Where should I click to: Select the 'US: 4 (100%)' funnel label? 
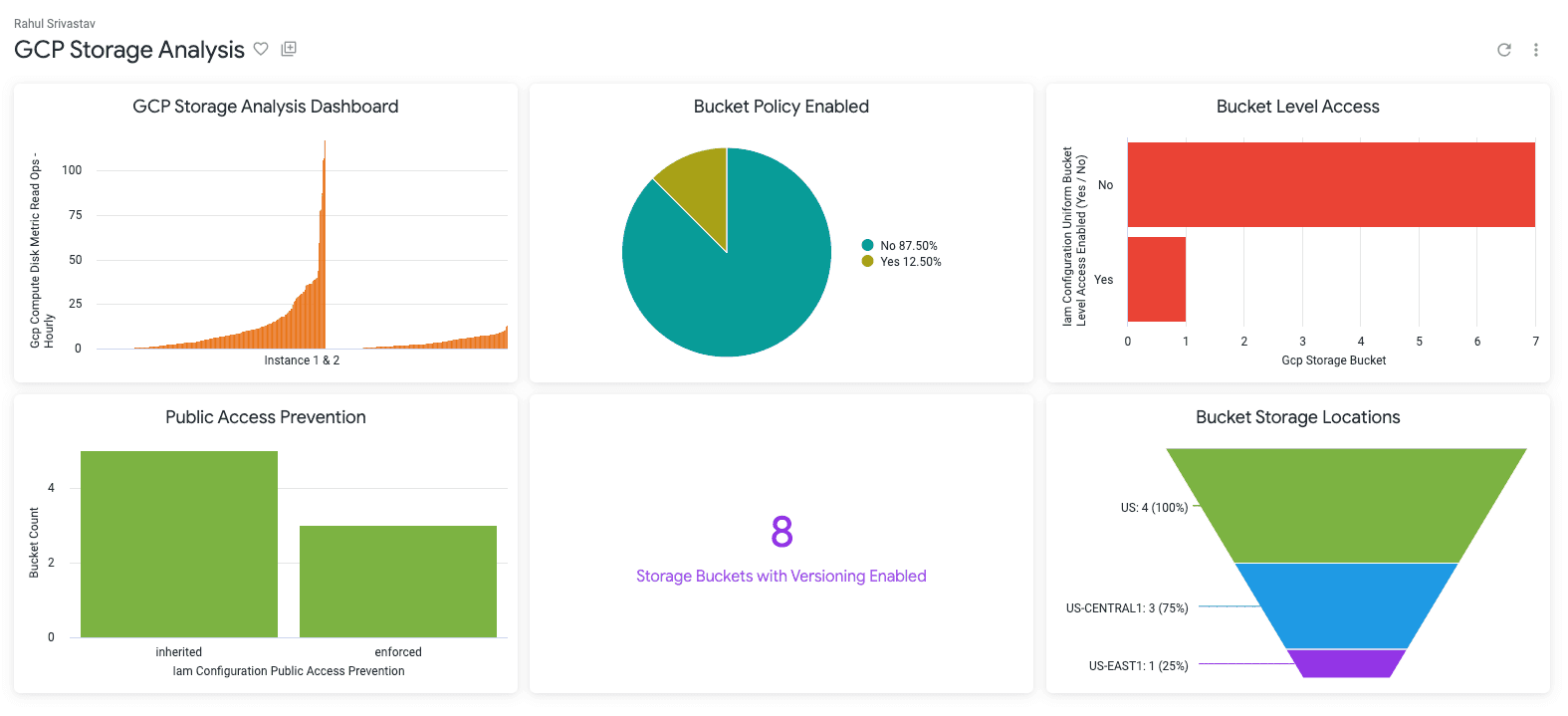(1154, 508)
